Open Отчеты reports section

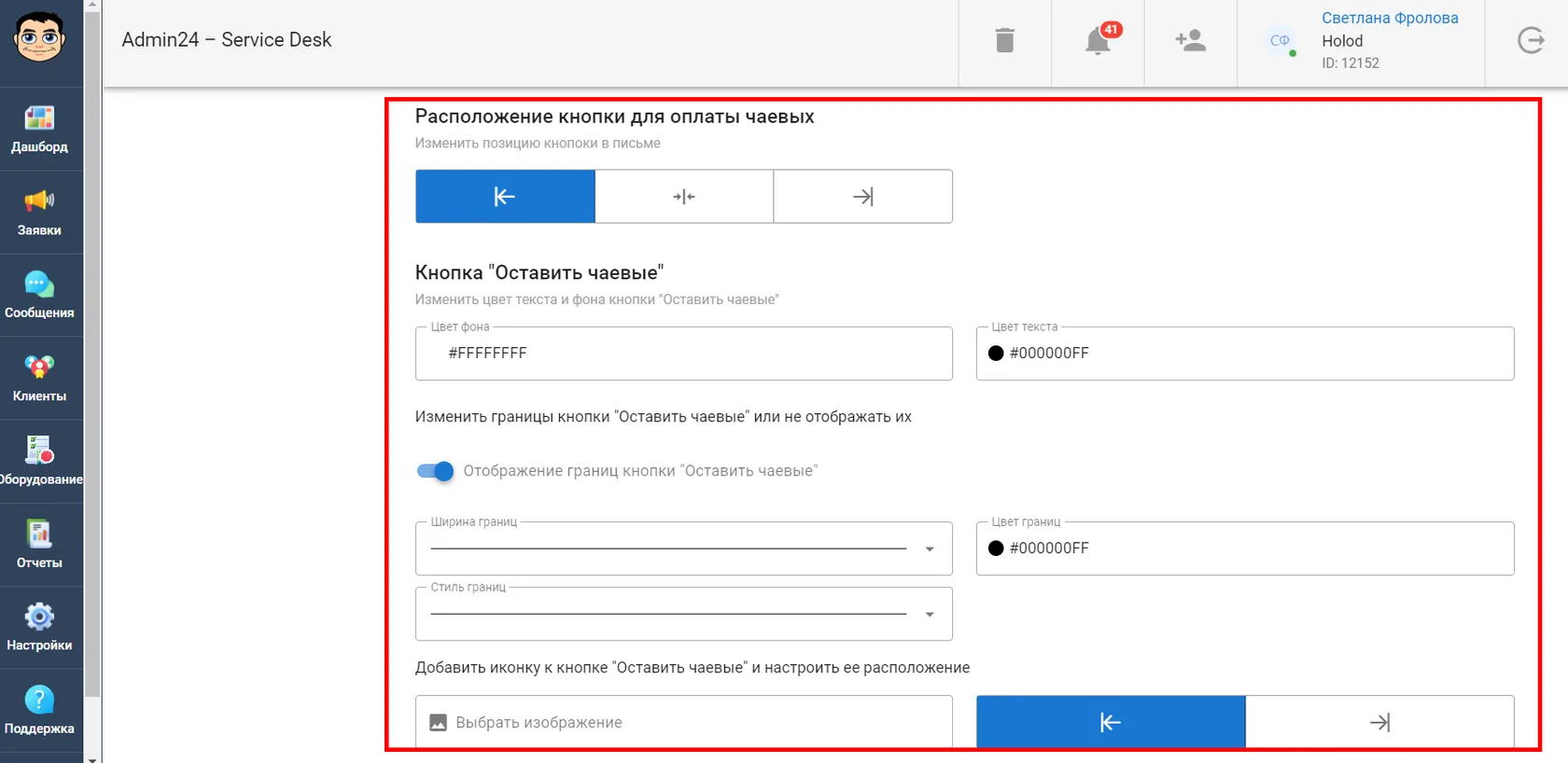point(39,545)
